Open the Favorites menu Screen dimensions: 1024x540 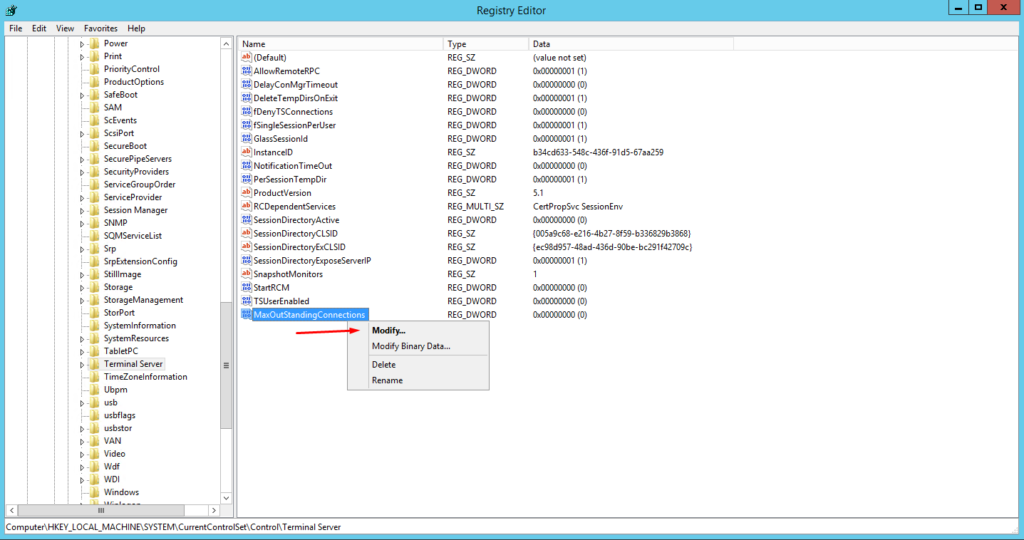(100, 29)
